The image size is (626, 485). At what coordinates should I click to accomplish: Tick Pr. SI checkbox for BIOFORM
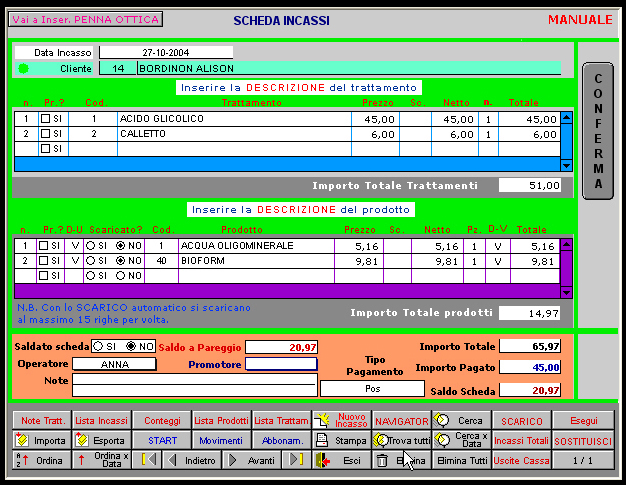pyautogui.click(x=44, y=261)
